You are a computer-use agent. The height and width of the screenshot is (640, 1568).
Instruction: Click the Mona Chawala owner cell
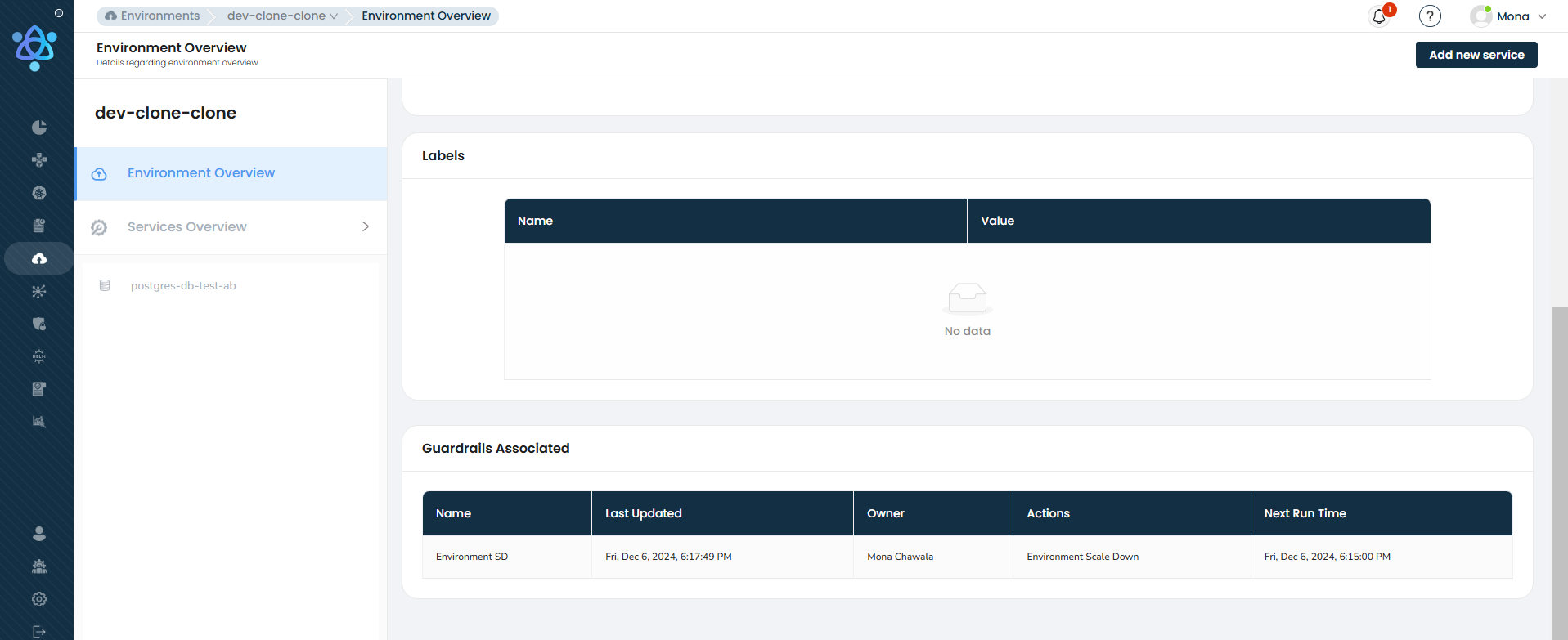[x=933, y=557]
